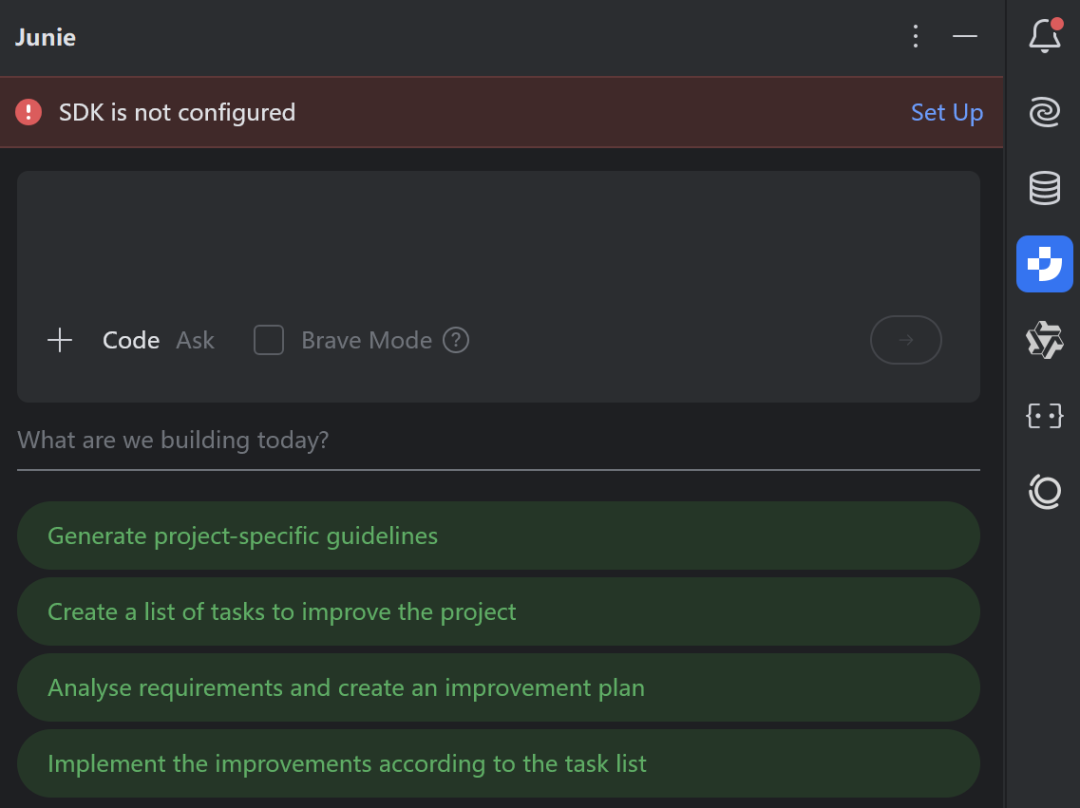The width and height of the screenshot is (1080, 808).
Task: Switch to Ask mode
Action: click(x=196, y=340)
